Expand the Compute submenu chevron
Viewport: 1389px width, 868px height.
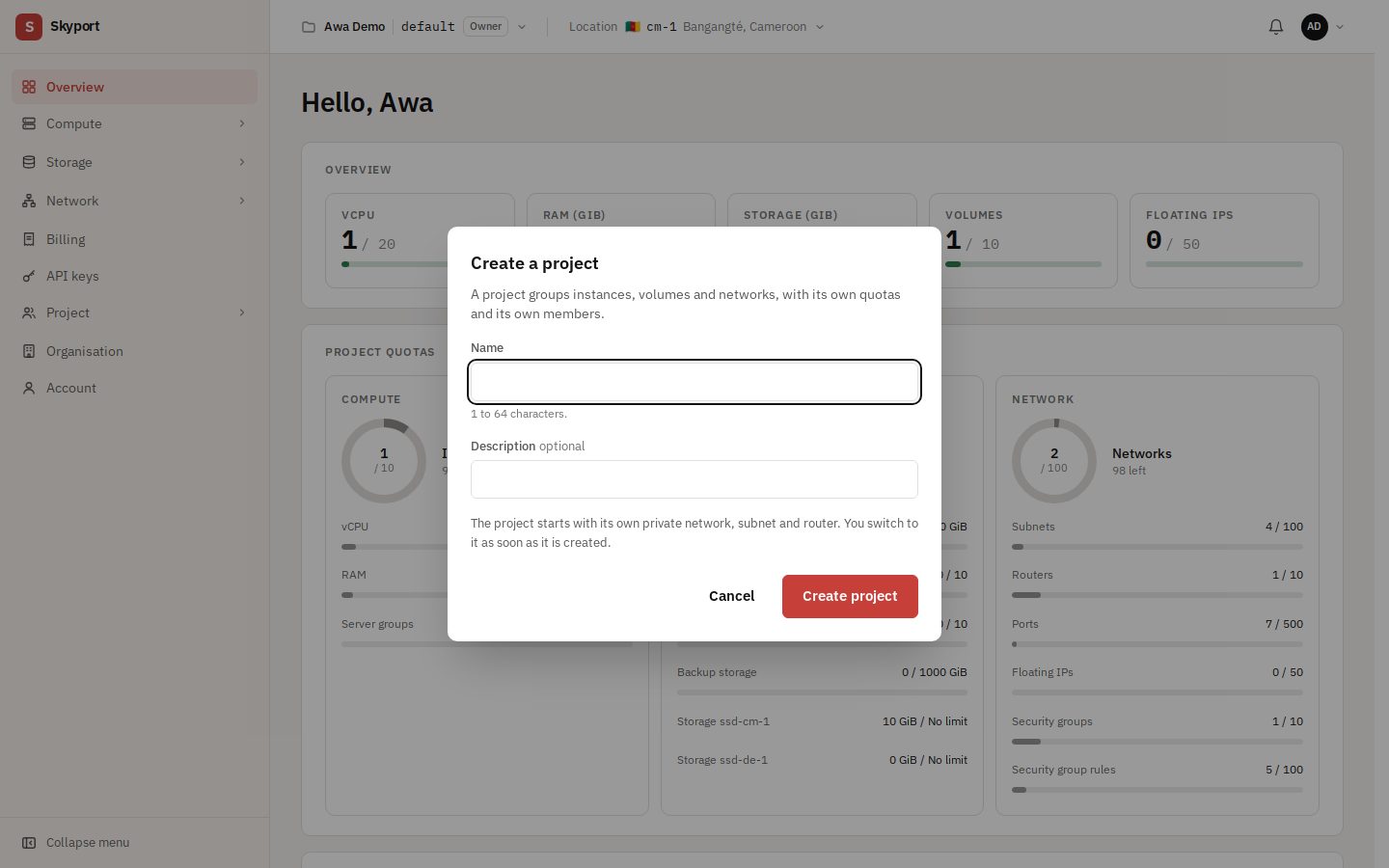point(242,123)
